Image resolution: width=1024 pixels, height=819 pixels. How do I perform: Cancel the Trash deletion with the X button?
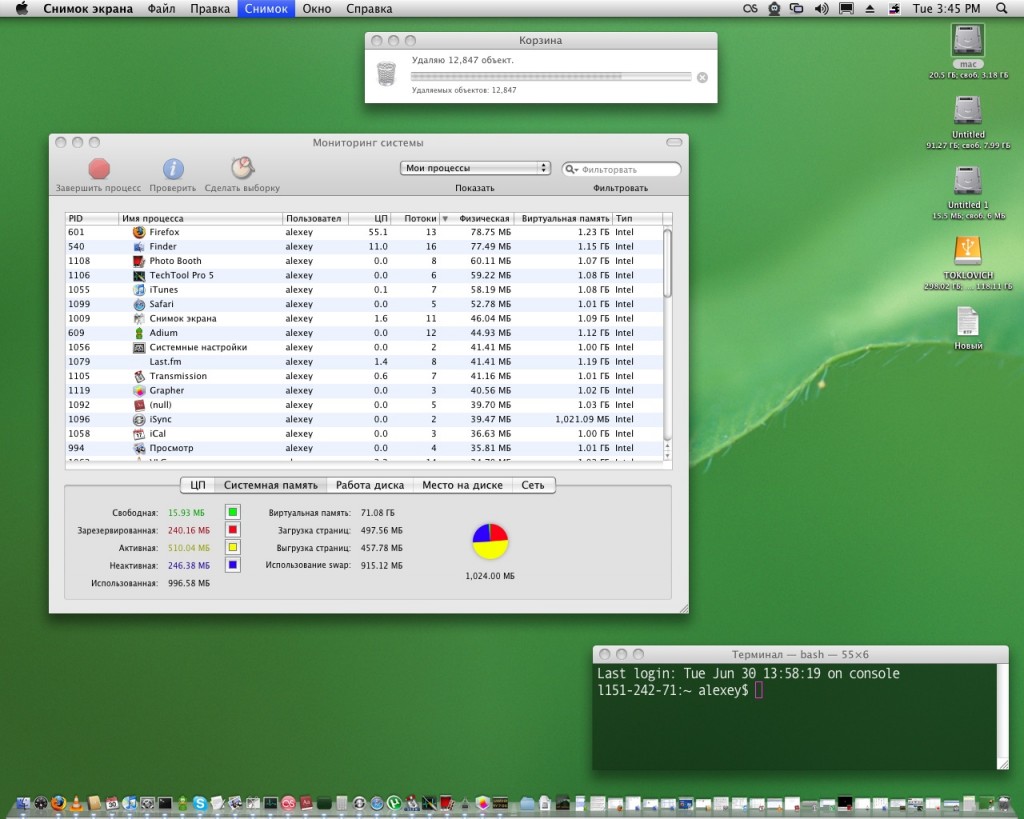click(702, 77)
